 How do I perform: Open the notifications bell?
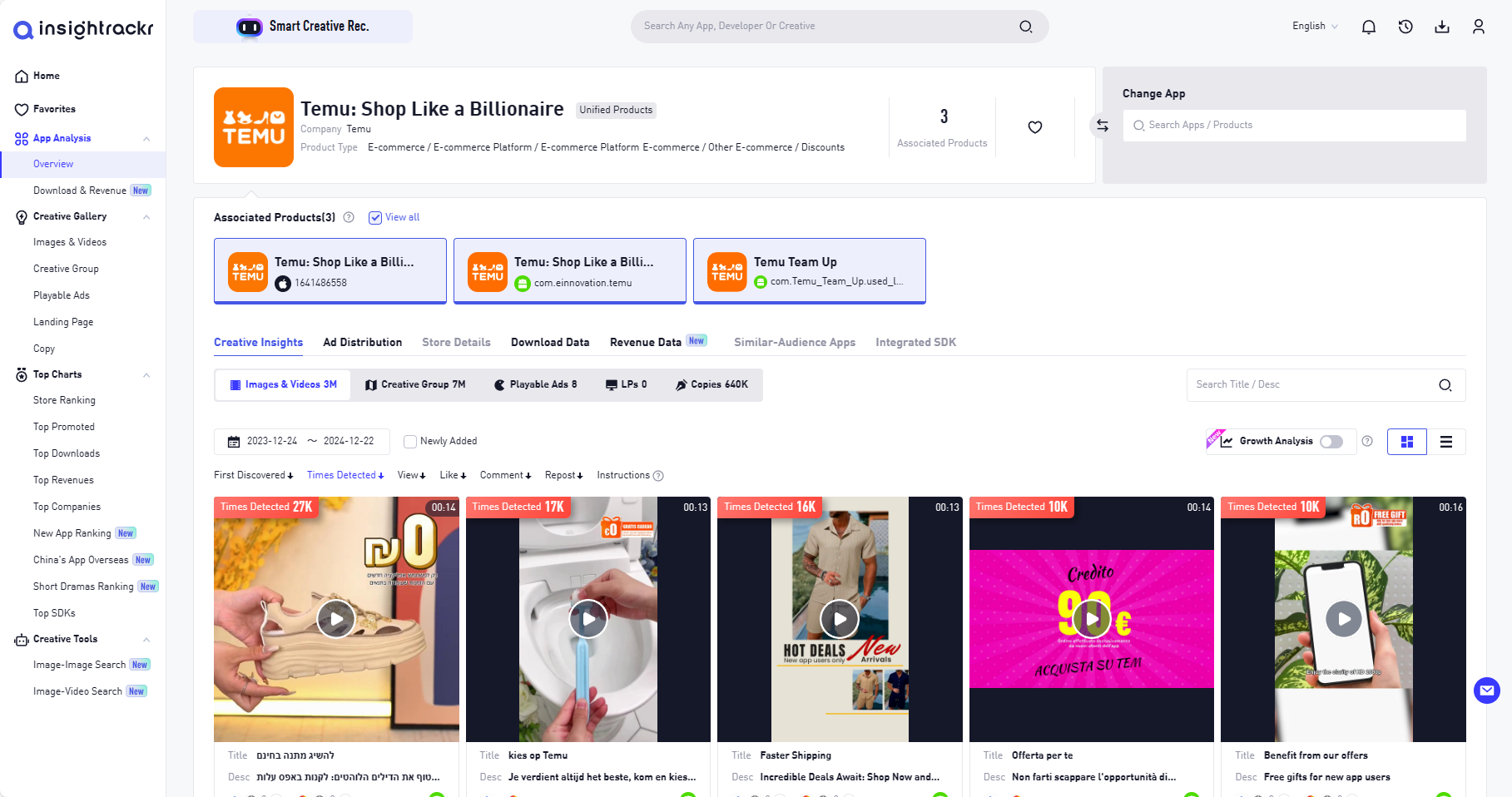(1369, 27)
